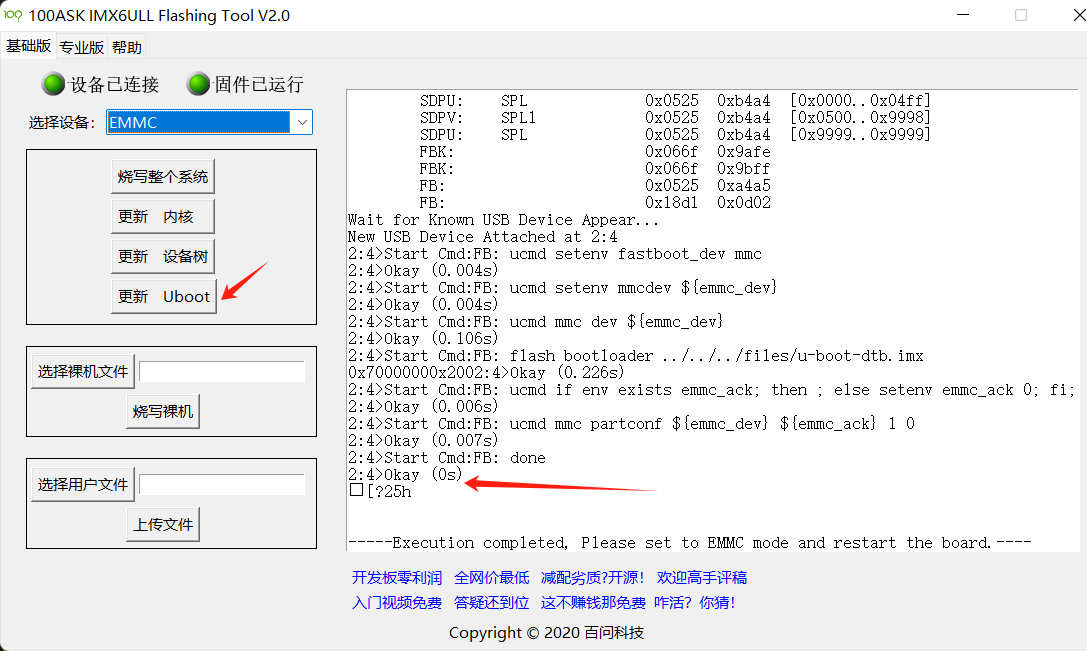Click the 选择用户文件 button
This screenshot has height=651, width=1087.
pyautogui.click(x=83, y=484)
